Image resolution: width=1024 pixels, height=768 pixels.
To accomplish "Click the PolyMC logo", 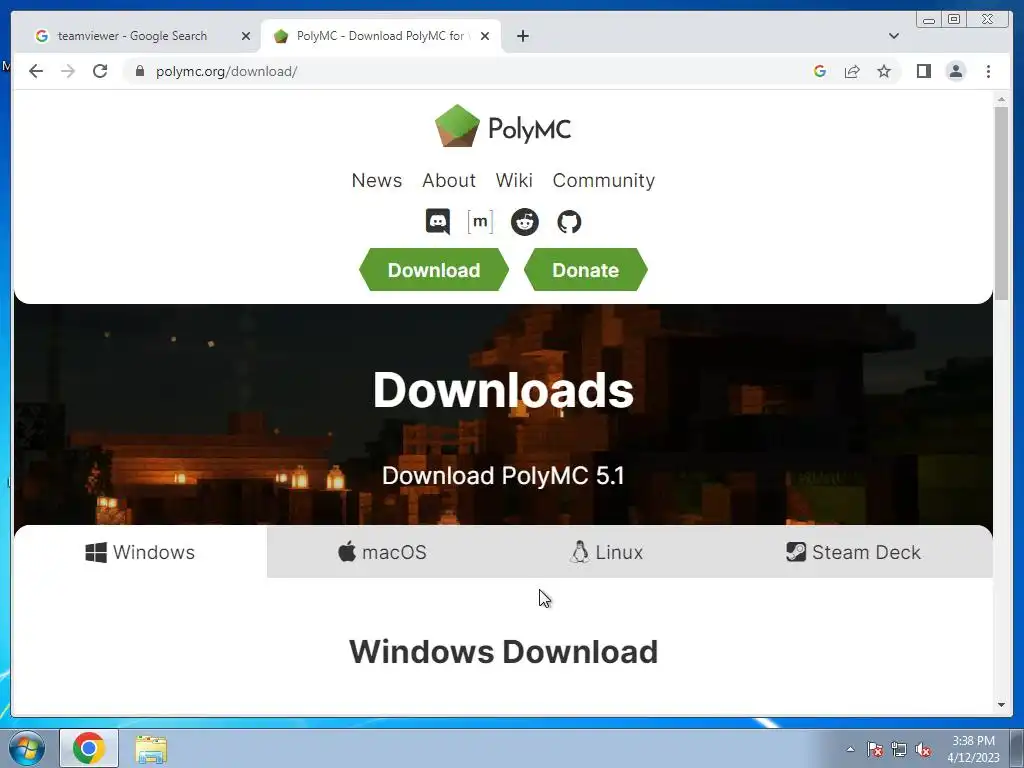I will click(x=503, y=127).
